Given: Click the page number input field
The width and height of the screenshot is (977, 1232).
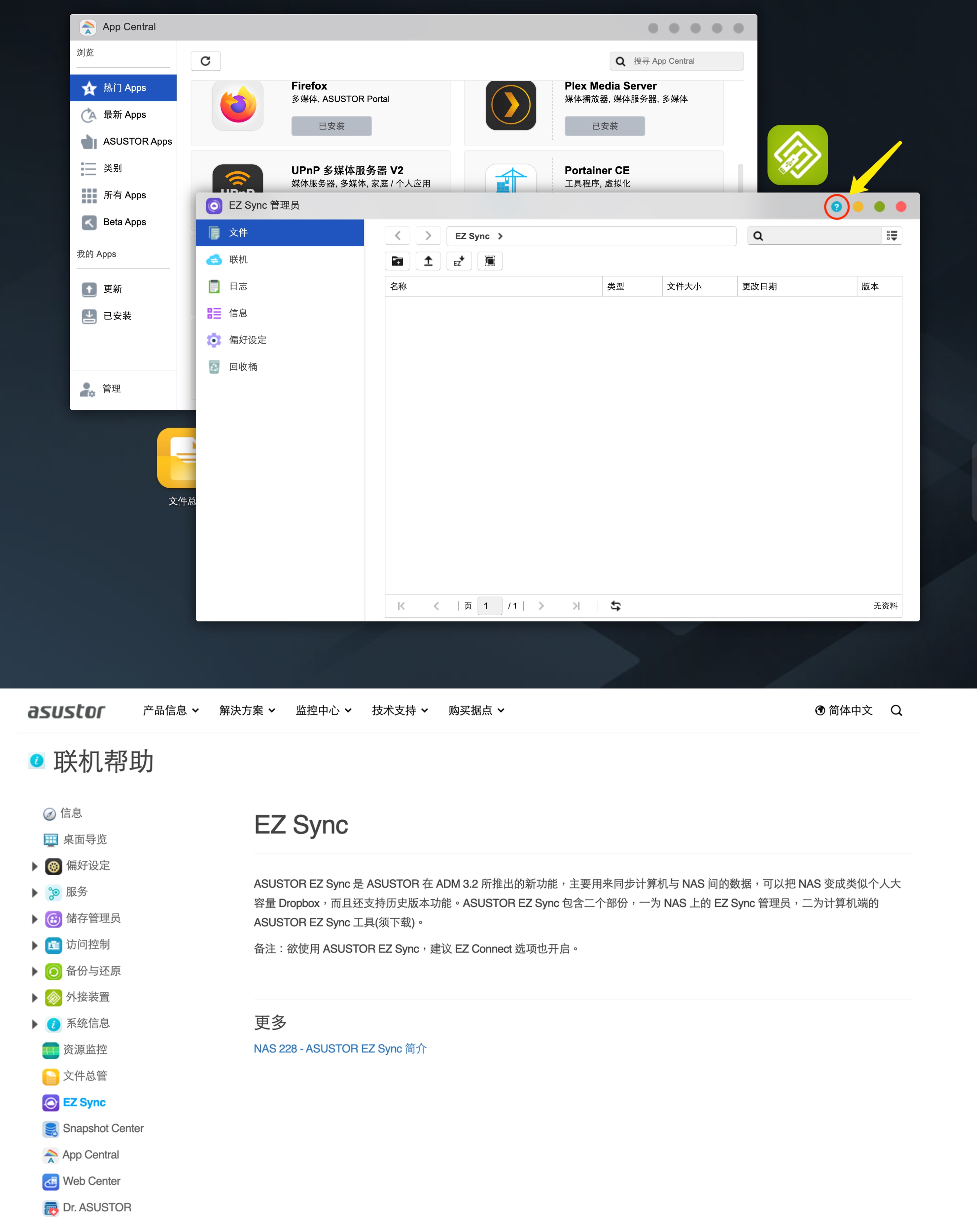Looking at the screenshot, I should click(x=490, y=606).
